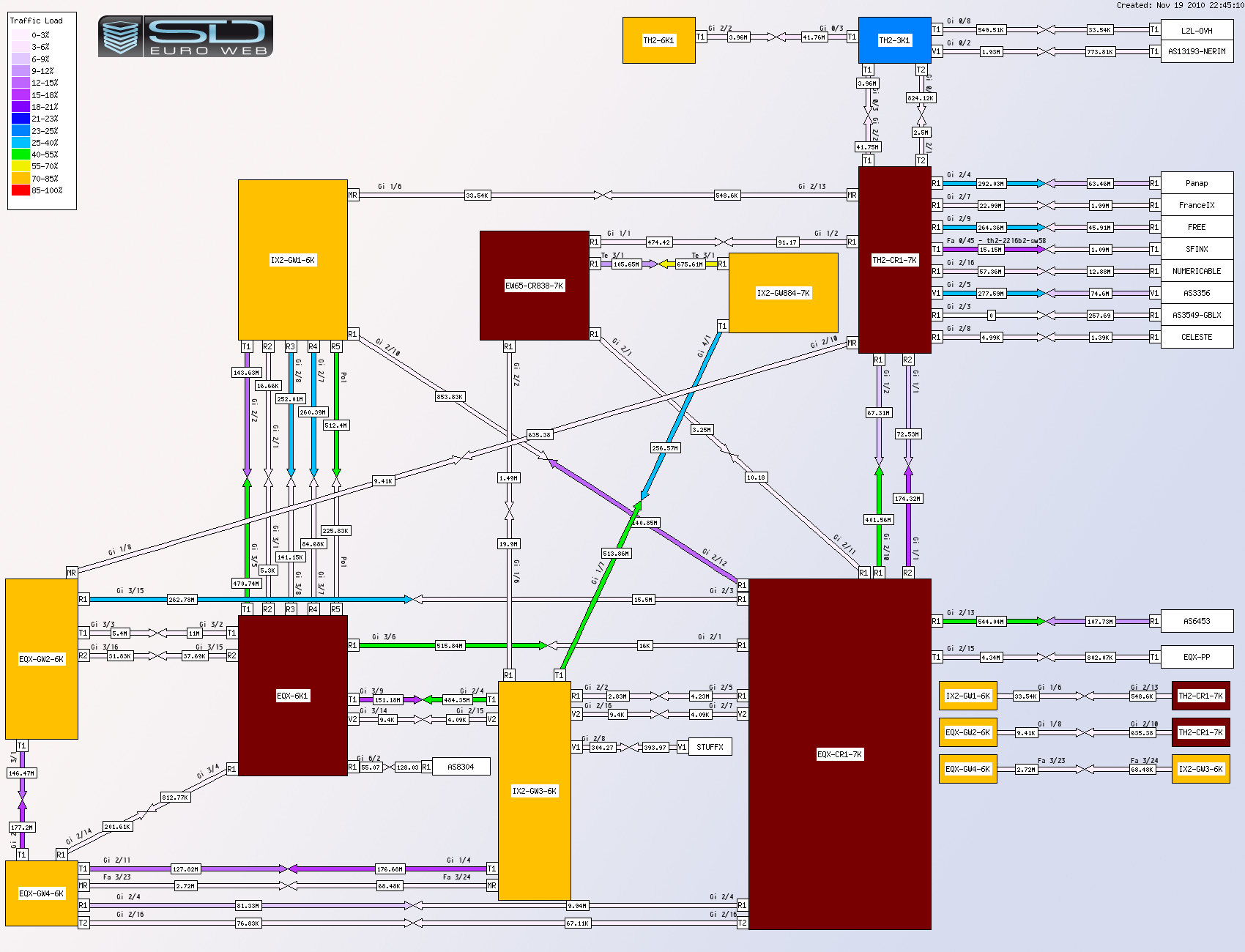
Task: Click the SD Euro Web logo
Action: (185, 37)
